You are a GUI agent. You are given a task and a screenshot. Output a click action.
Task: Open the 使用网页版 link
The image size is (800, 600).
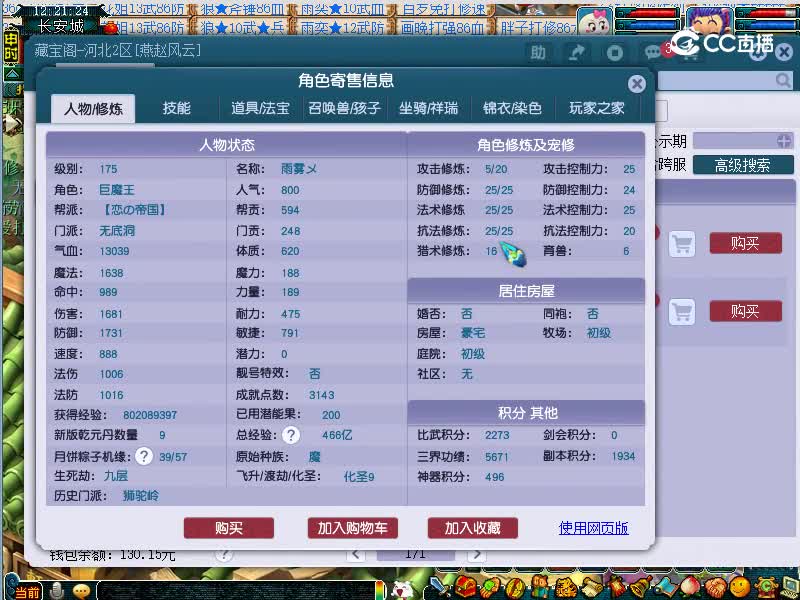(594, 528)
